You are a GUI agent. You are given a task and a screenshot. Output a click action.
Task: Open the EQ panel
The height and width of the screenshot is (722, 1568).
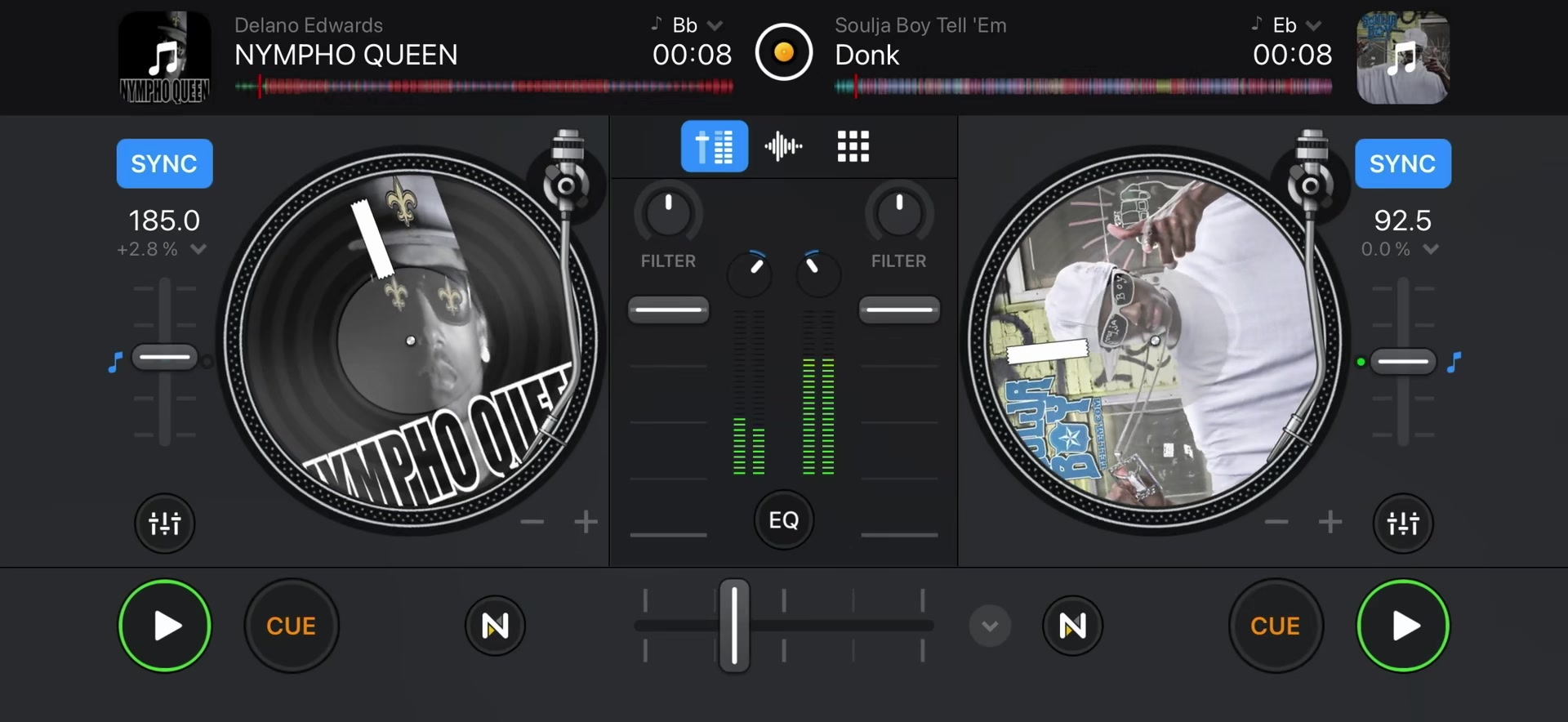783,520
